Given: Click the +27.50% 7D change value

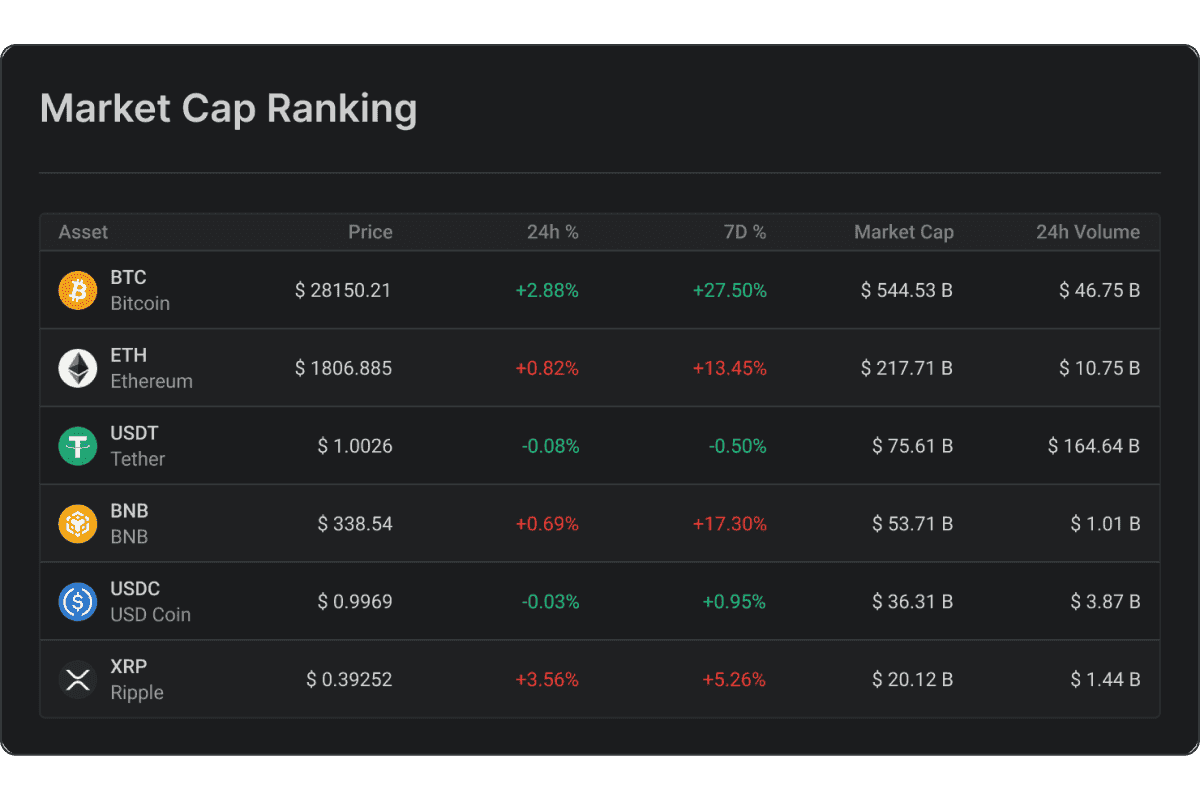Looking at the screenshot, I should 730,290.
